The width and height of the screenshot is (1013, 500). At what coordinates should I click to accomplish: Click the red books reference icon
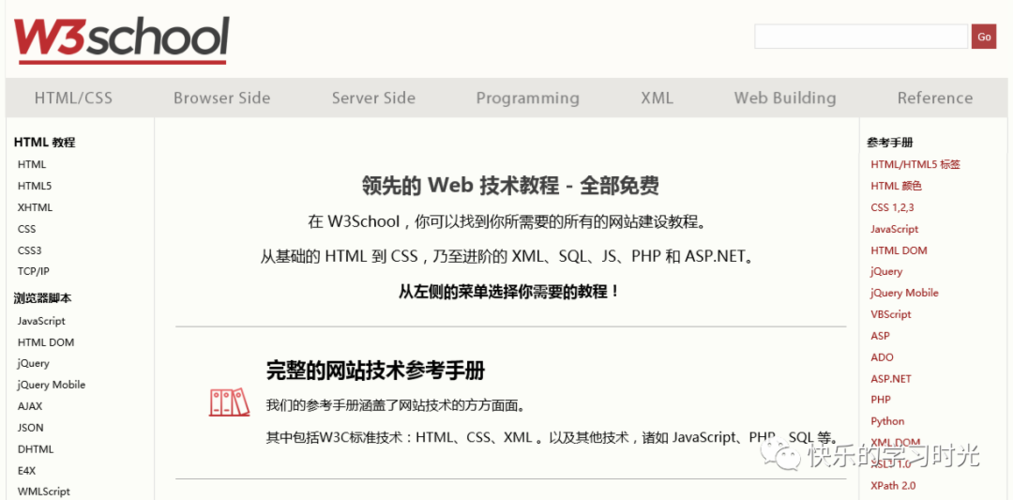(229, 402)
